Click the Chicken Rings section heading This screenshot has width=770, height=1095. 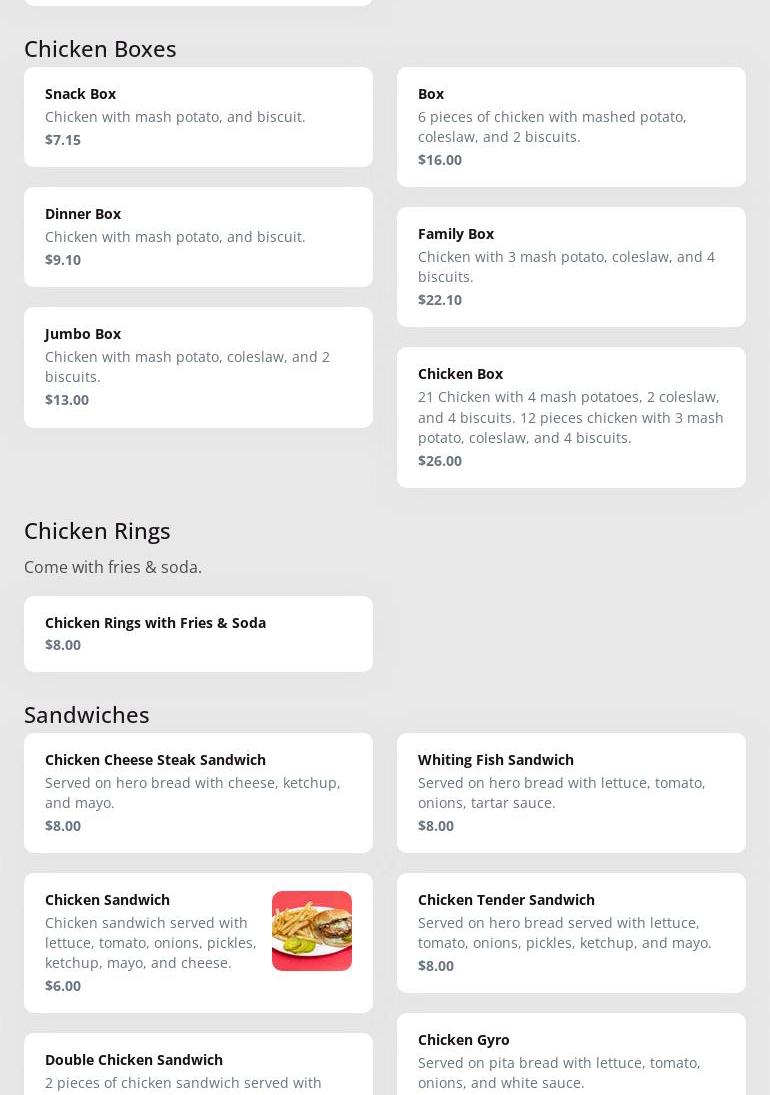click(x=97, y=530)
